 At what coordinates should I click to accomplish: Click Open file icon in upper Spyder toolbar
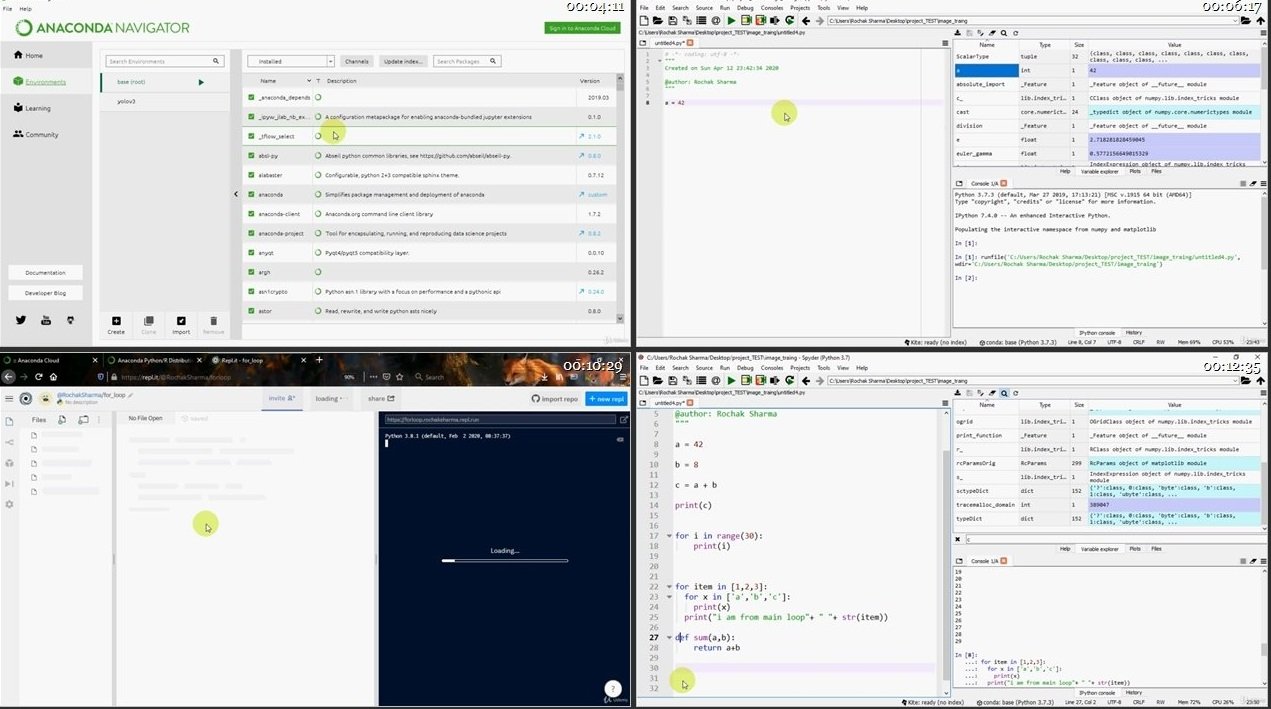(658, 19)
